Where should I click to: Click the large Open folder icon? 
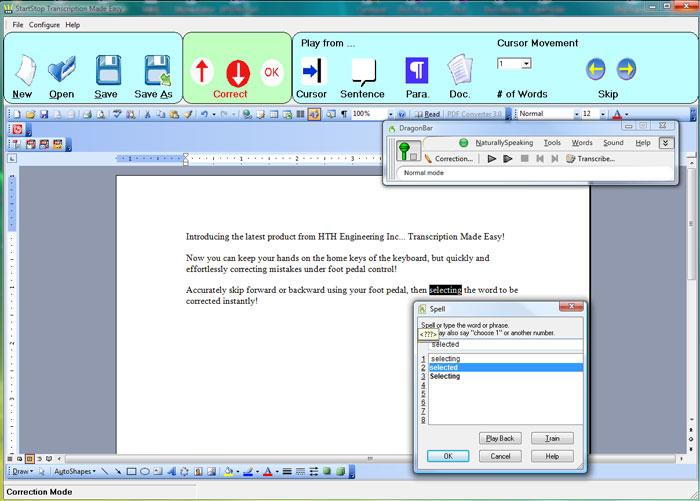(x=62, y=69)
